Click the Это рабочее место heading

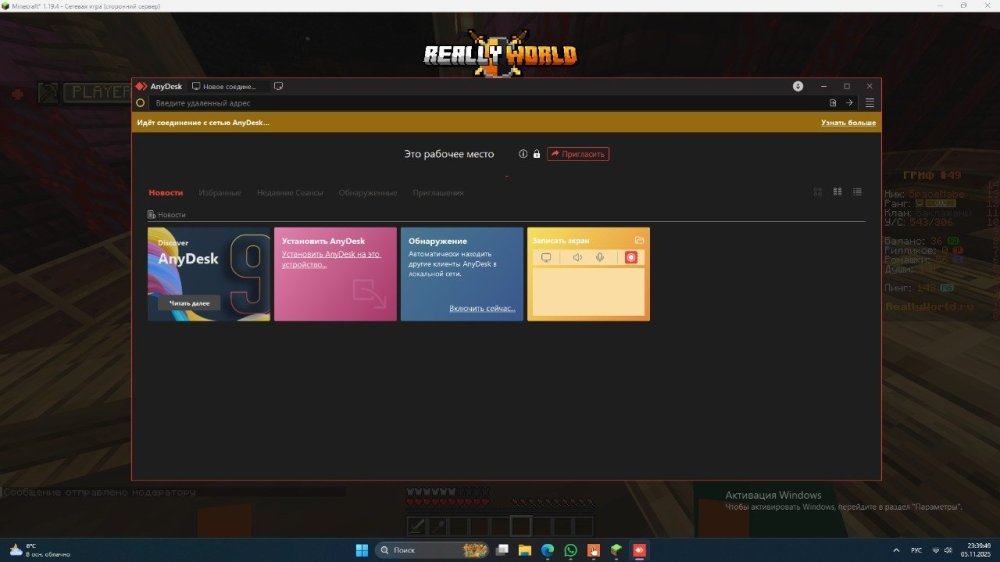(449, 154)
